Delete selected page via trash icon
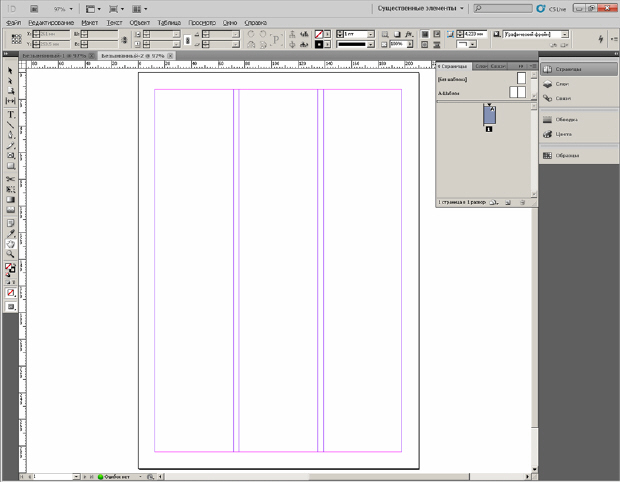 (x=522, y=202)
